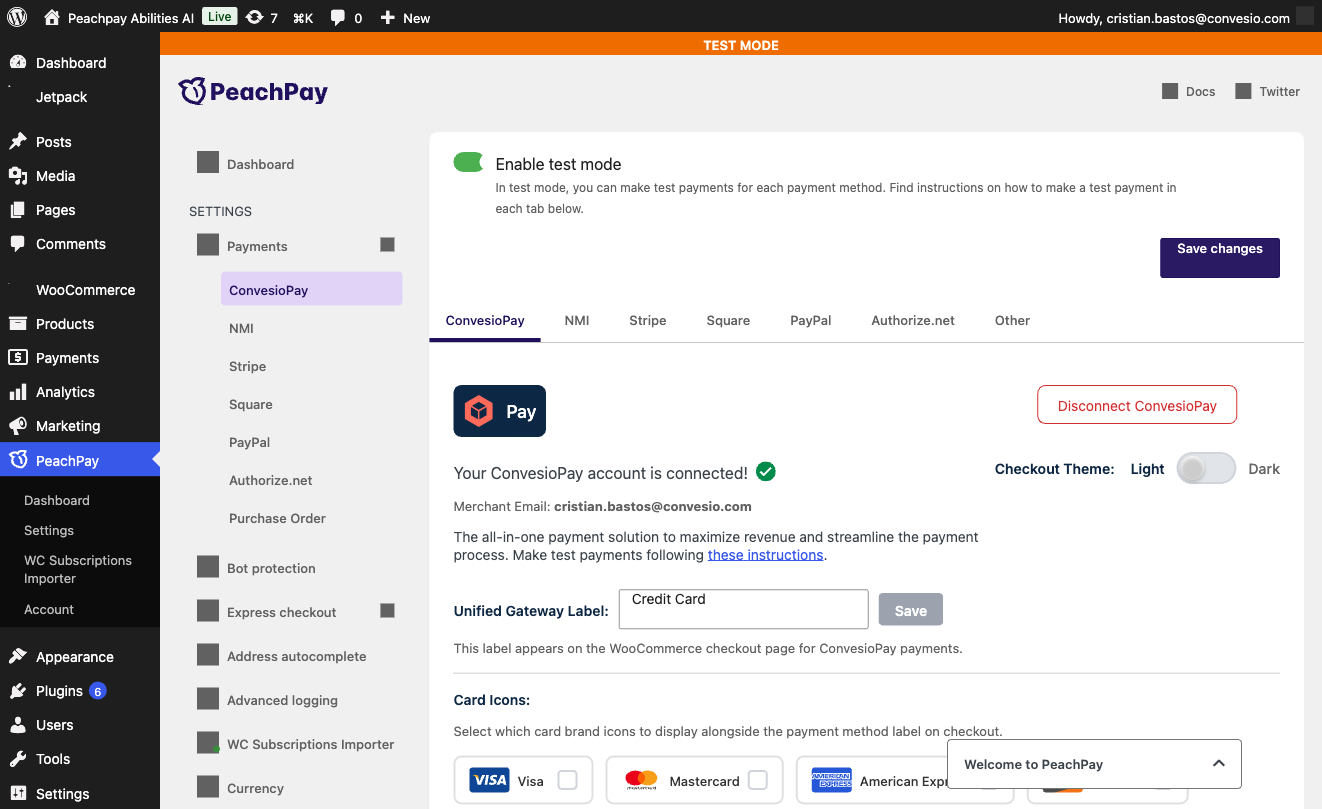Viewport: 1322px width, 809px height.
Task: Click the PeachPay icon in the WordPress sidebar
Action: [x=18, y=460]
